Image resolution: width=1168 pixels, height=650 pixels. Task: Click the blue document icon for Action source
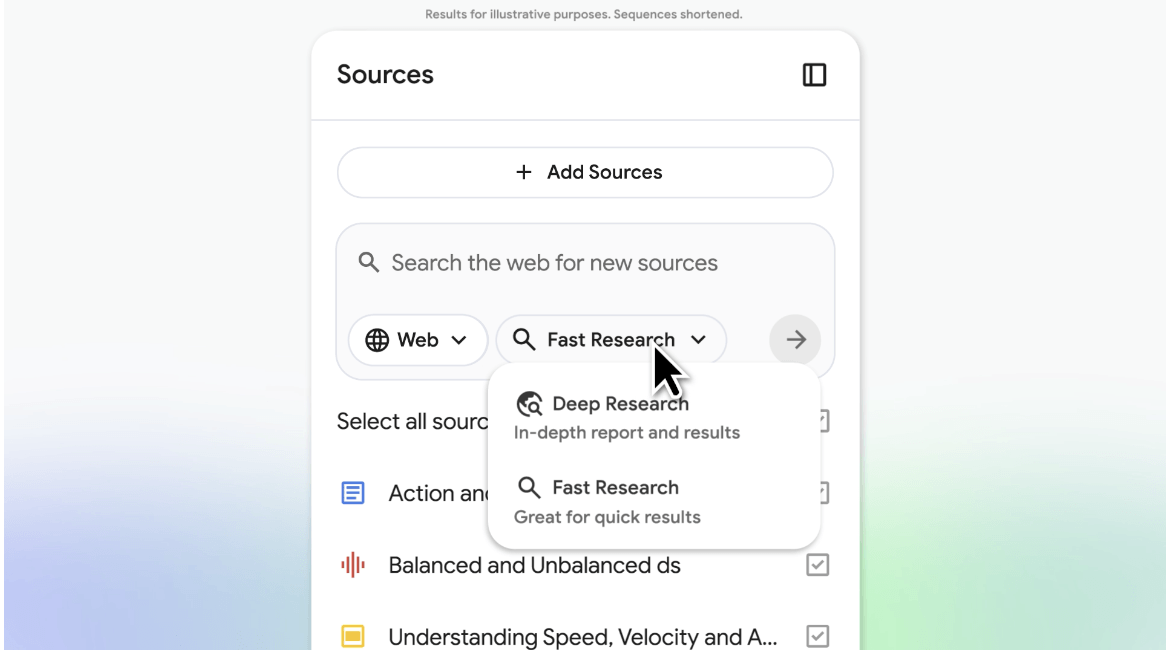353,493
